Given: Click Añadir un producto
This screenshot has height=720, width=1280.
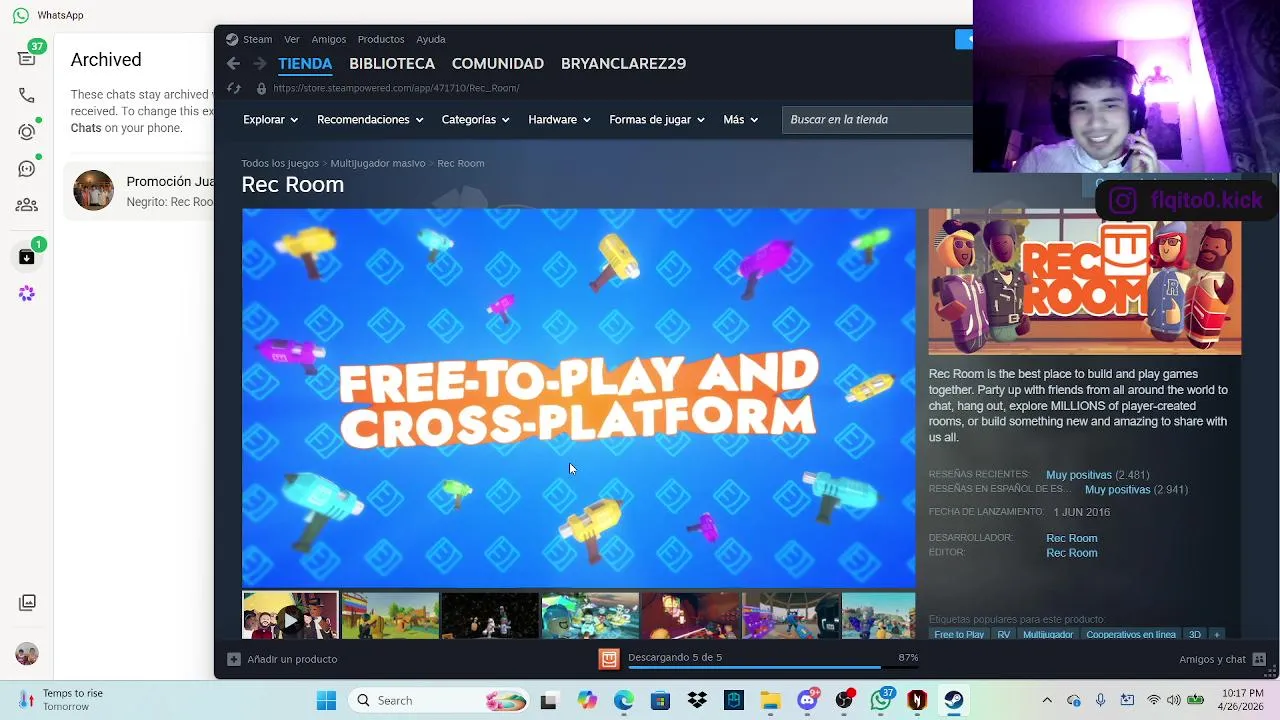Looking at the screenshot, I should click(x=282, y=659).
